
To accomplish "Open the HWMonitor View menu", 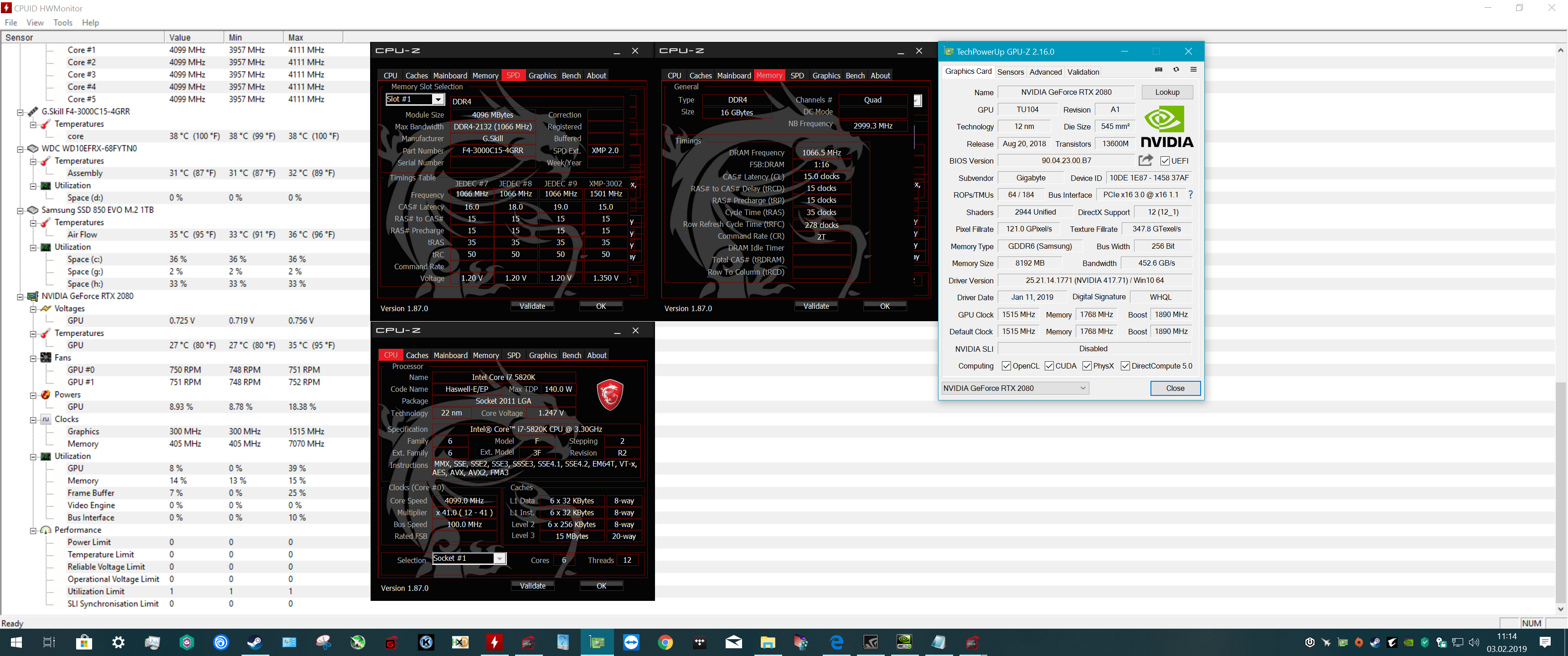I will (x=35, y=22).
